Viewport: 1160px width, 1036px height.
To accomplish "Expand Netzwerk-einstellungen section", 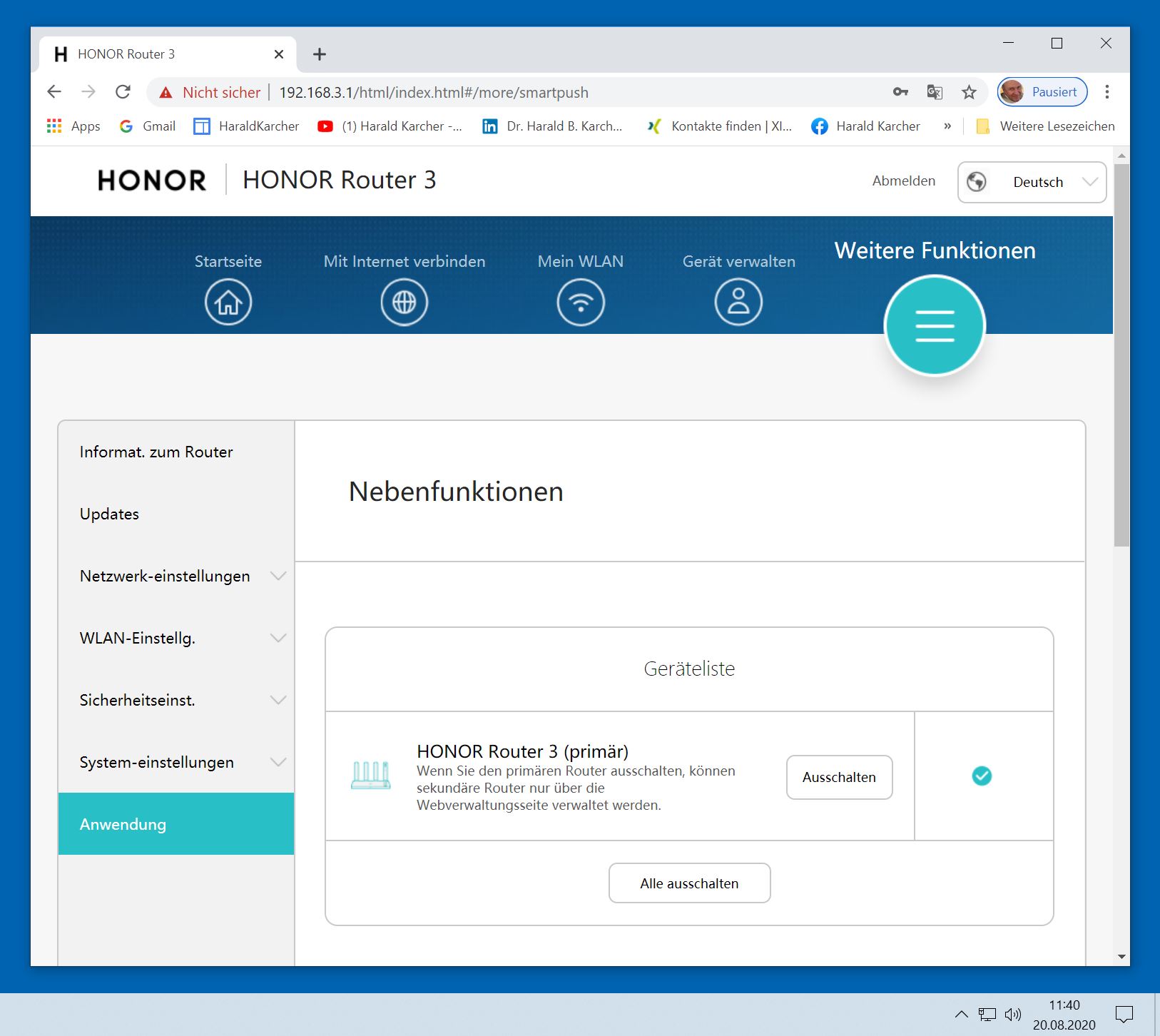I will pyautogui.click(x=278, y=576).
